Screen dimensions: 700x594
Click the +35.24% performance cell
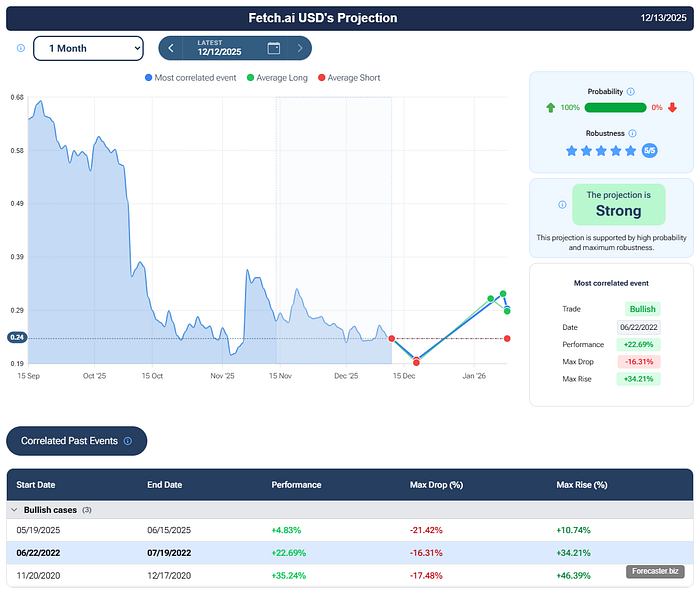(x=288, y=576)
